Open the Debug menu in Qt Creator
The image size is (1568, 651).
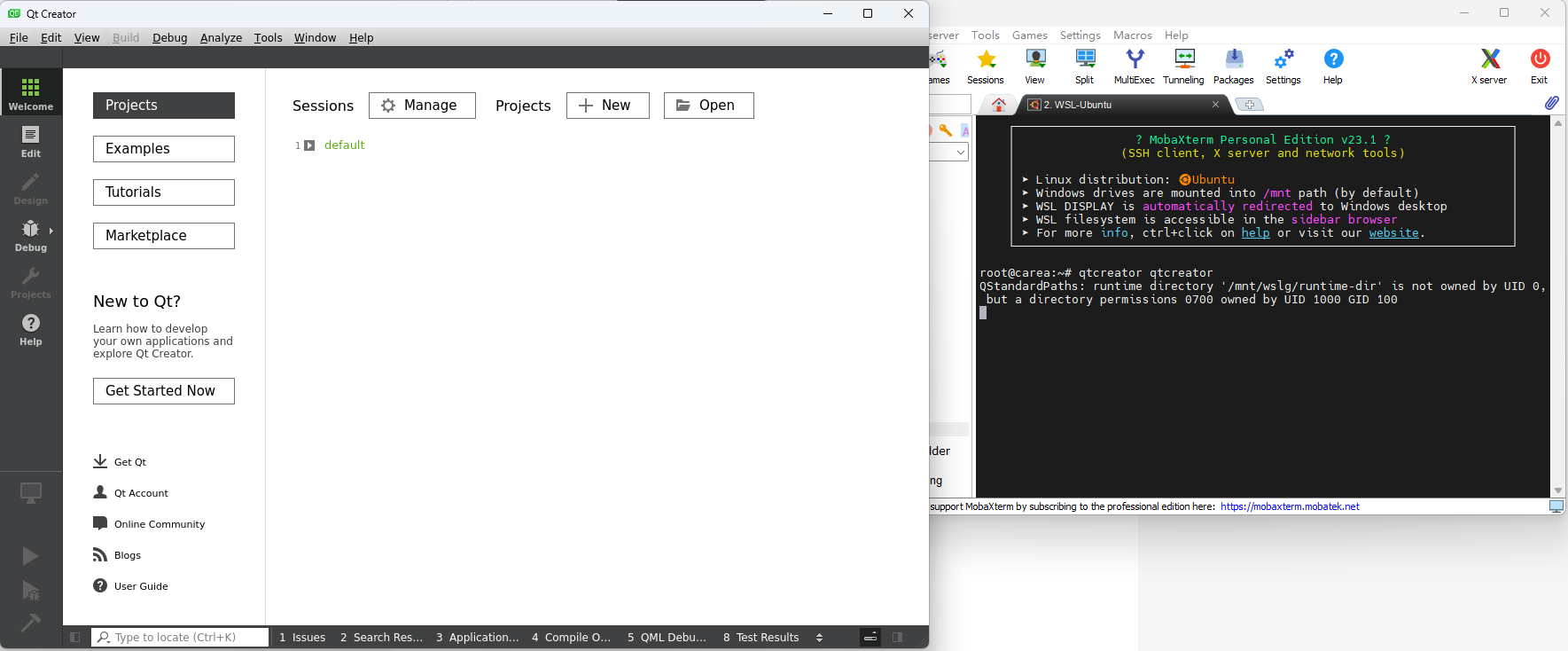pyautogui.click(x=169, y=37)
